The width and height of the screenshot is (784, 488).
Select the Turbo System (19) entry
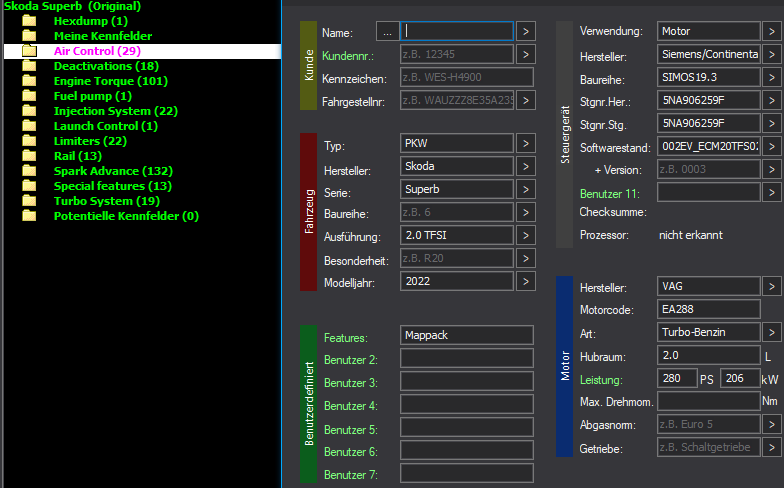point(107,201)
